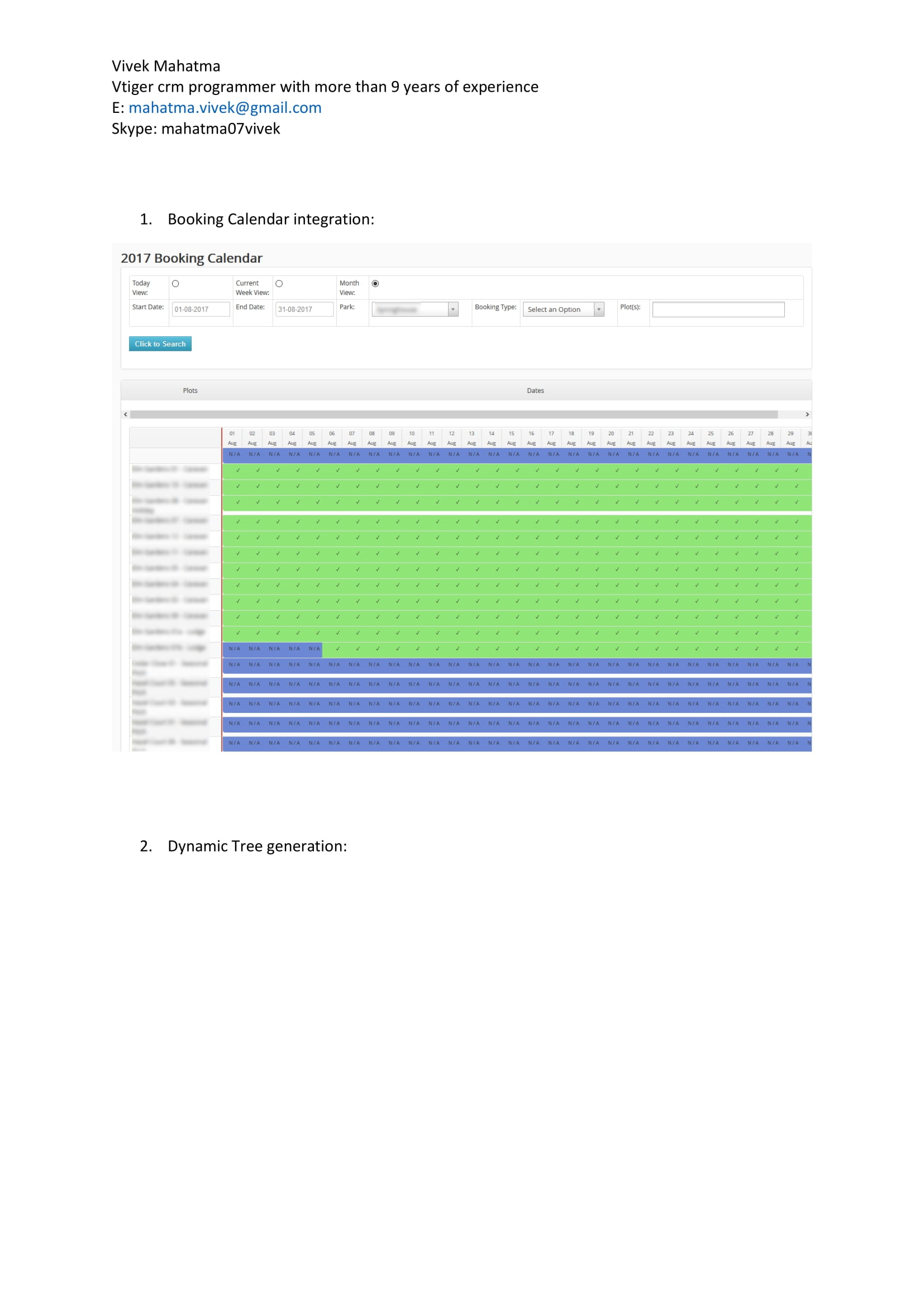Select the 01 Aug date column header
Viewport: 924px width, 1307px height.
(232, 438)
